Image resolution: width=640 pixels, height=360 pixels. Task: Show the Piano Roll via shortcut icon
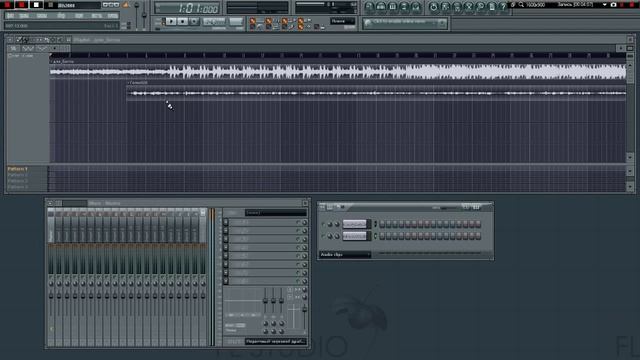pyautogui.click(x=393, y=7)
